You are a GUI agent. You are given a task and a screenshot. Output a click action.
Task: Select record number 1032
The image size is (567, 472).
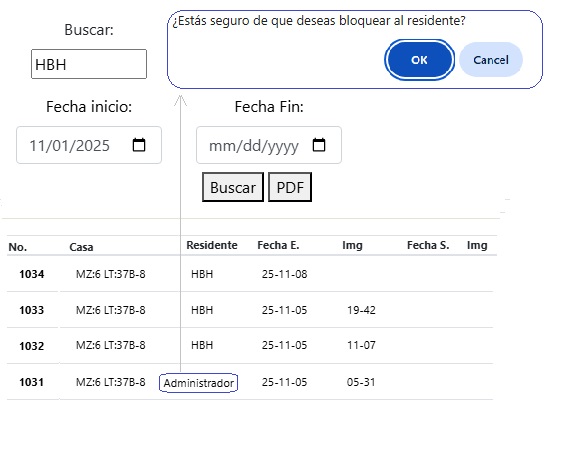click(32, 346)
